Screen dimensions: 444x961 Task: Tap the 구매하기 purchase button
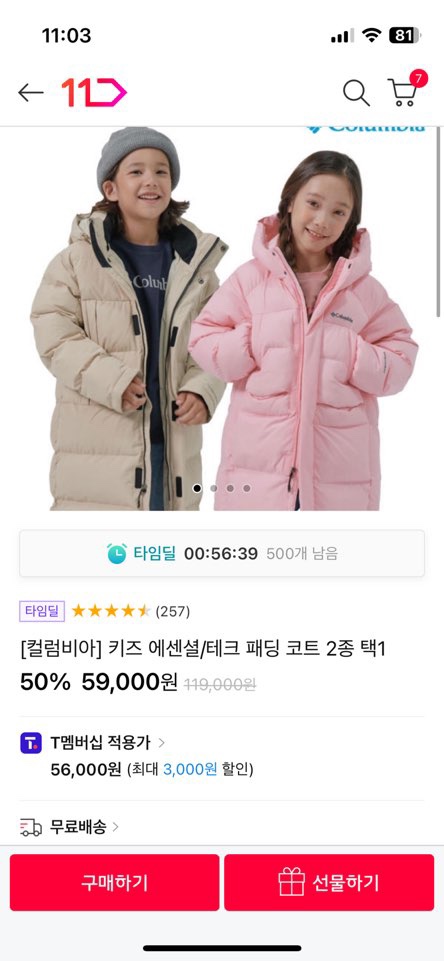pyautogui.click(x=114, y=883)
